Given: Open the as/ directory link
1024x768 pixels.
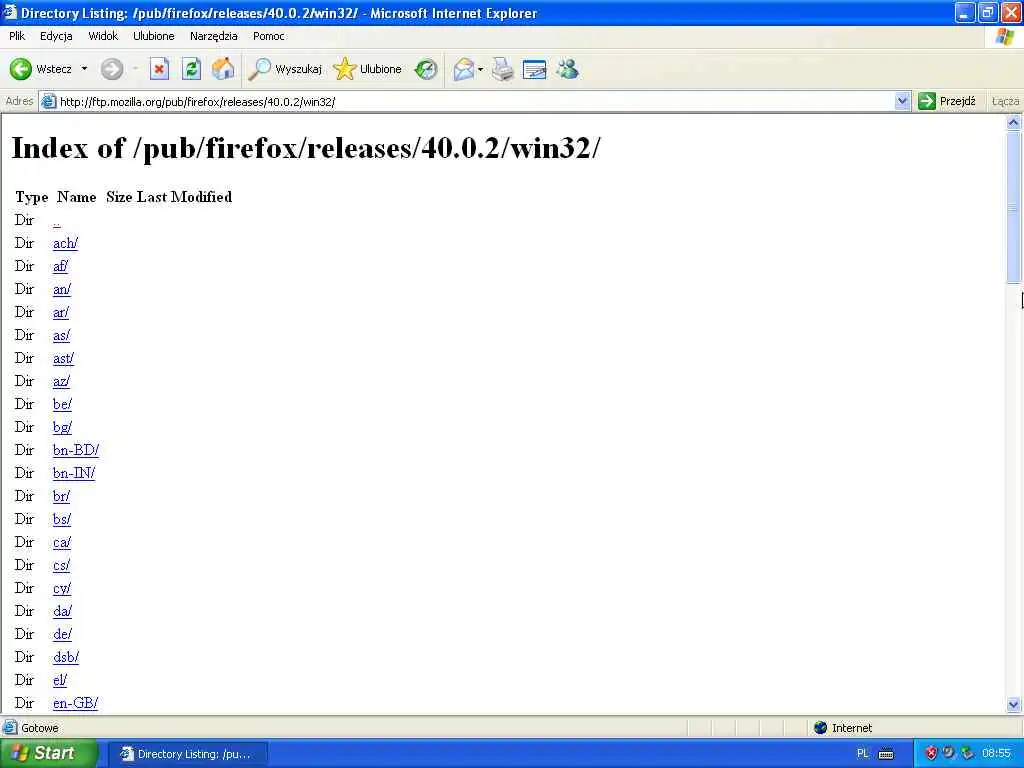Looking at the screenshot, I should click(x=61, y=336).
